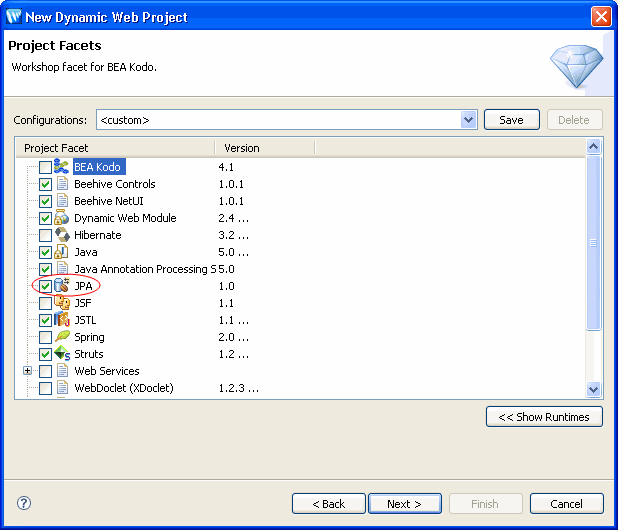Click the Java version 5.0 cell
This screenshot has height=530, width=618.
coord(234,252)
